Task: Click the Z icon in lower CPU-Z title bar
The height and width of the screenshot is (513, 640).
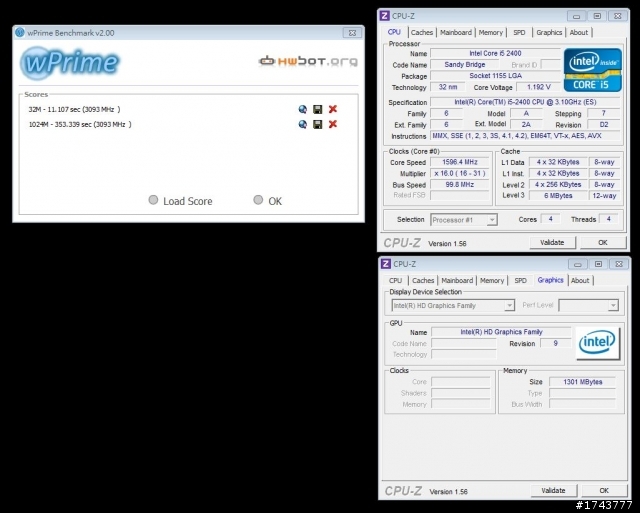Action: 386,264
